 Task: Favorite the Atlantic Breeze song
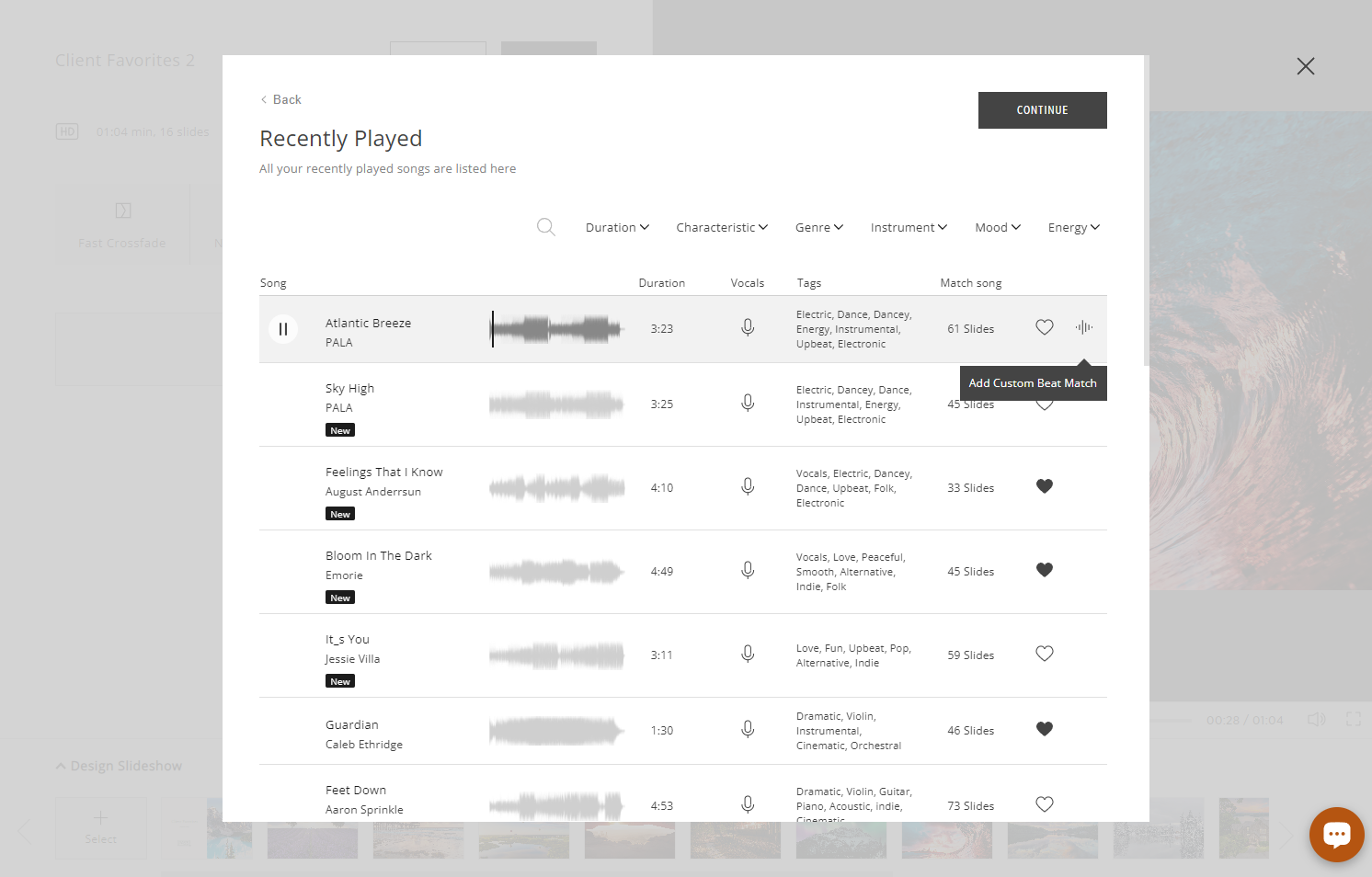pyautogui.click(x=1045, y=327)
